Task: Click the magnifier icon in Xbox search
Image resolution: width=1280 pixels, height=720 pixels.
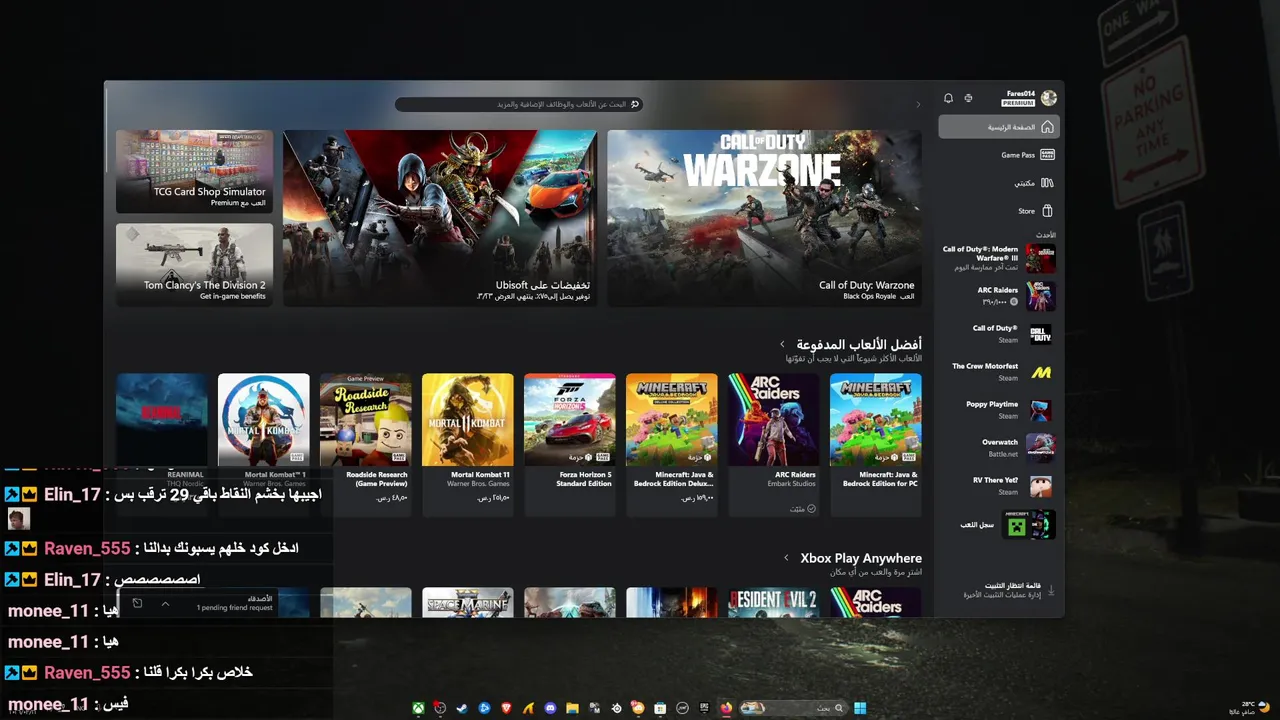Action: [x=635, y=104]
